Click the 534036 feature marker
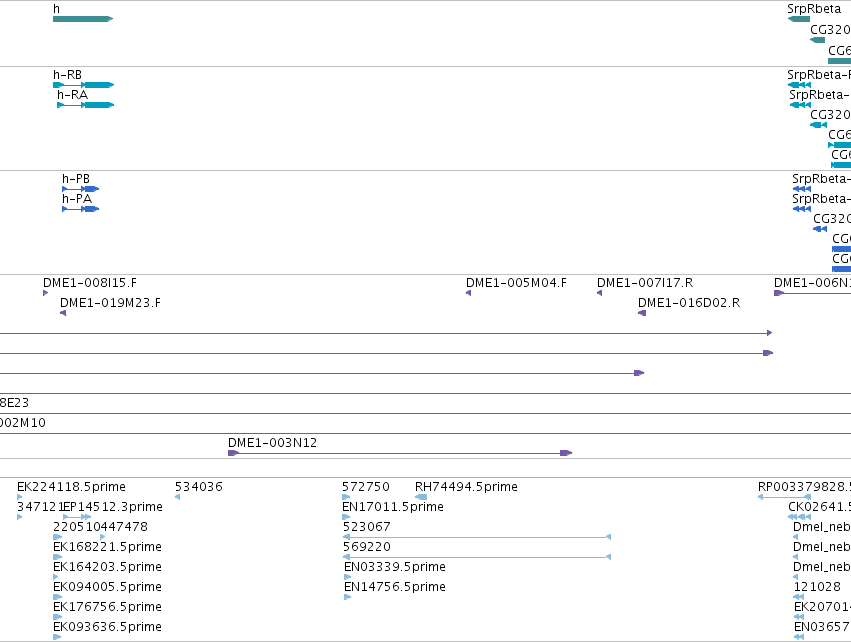The image size is (851, 642). [177, 497]
